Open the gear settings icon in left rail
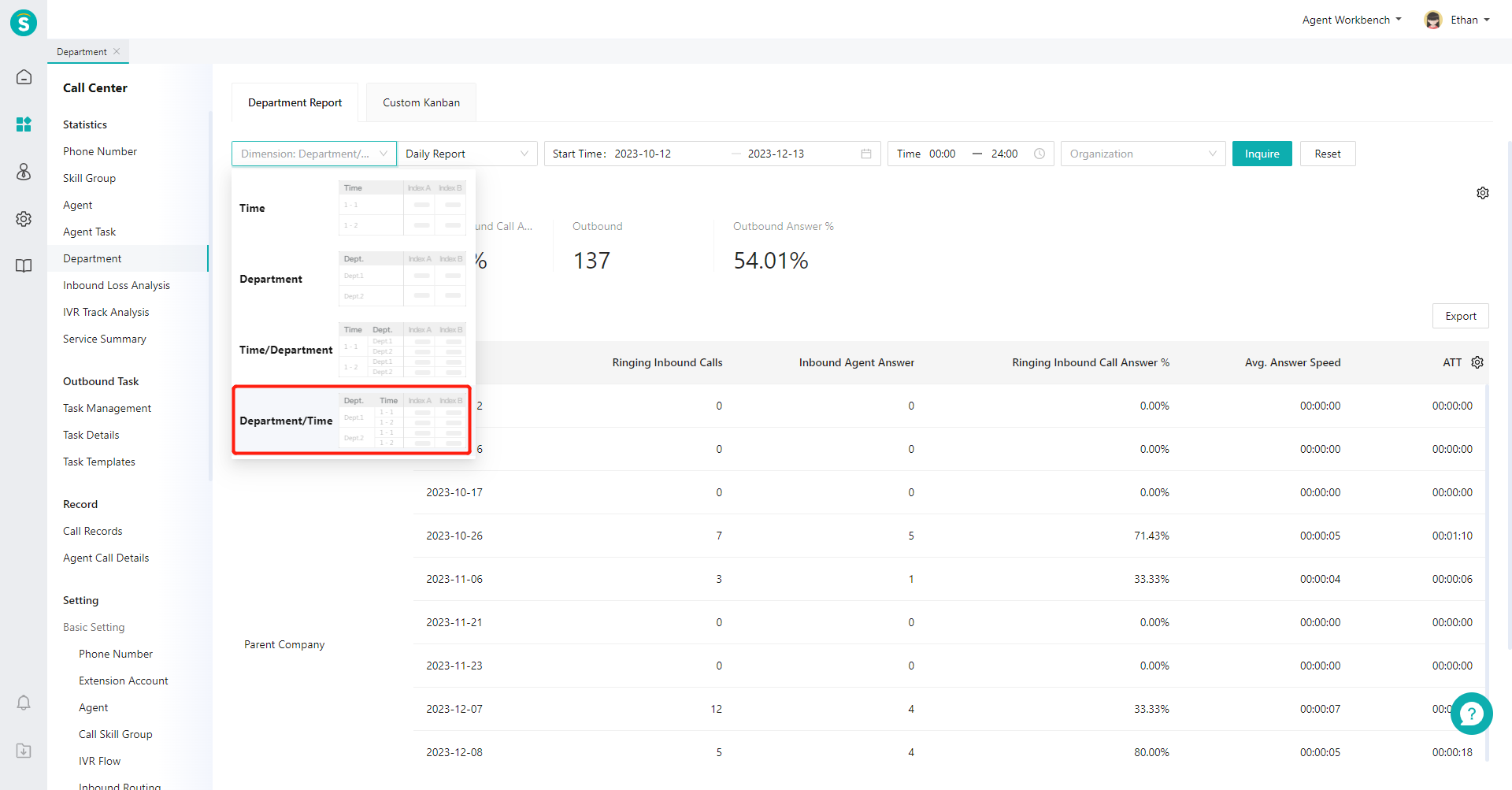The width and height of the screenshot is (1512, 790). (x=24, y=219)
